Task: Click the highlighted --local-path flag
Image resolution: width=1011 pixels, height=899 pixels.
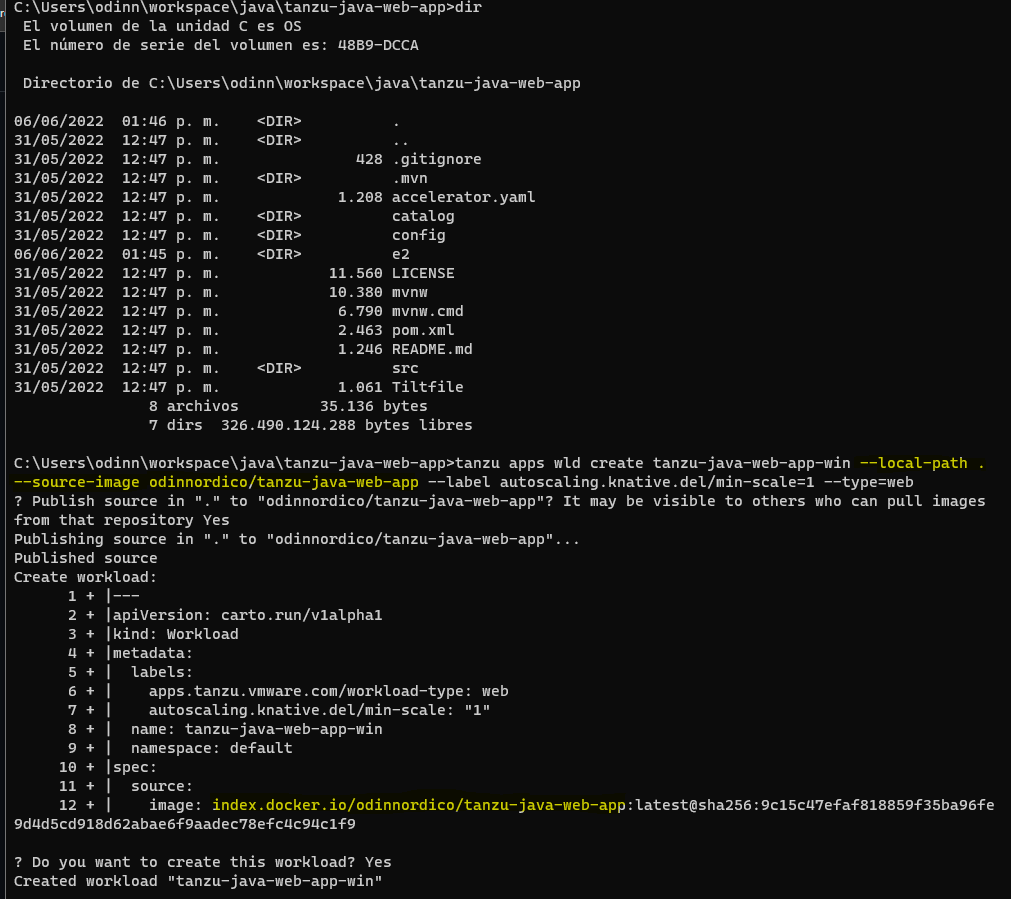Action: click(x=914, y=463)
